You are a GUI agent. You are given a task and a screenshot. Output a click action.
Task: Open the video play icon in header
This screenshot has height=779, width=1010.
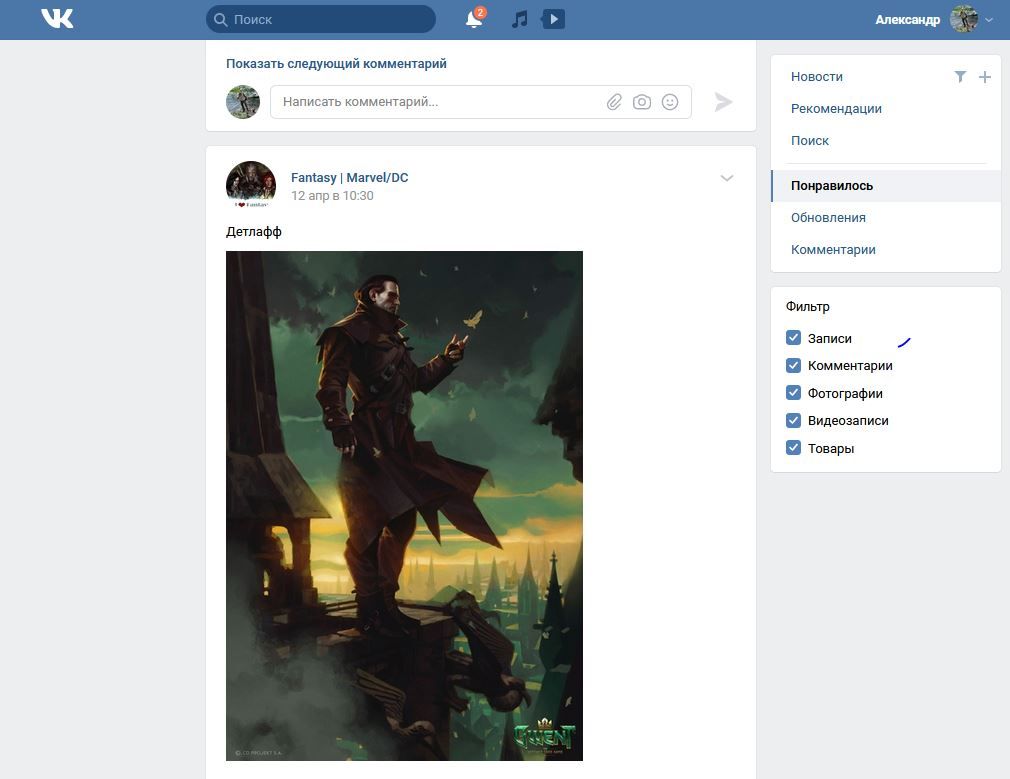[553, 19]
